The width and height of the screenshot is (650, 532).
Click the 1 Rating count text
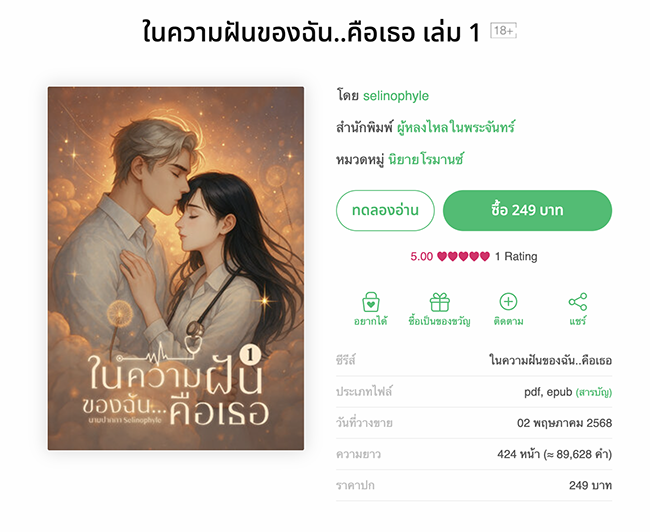point(516,256)
